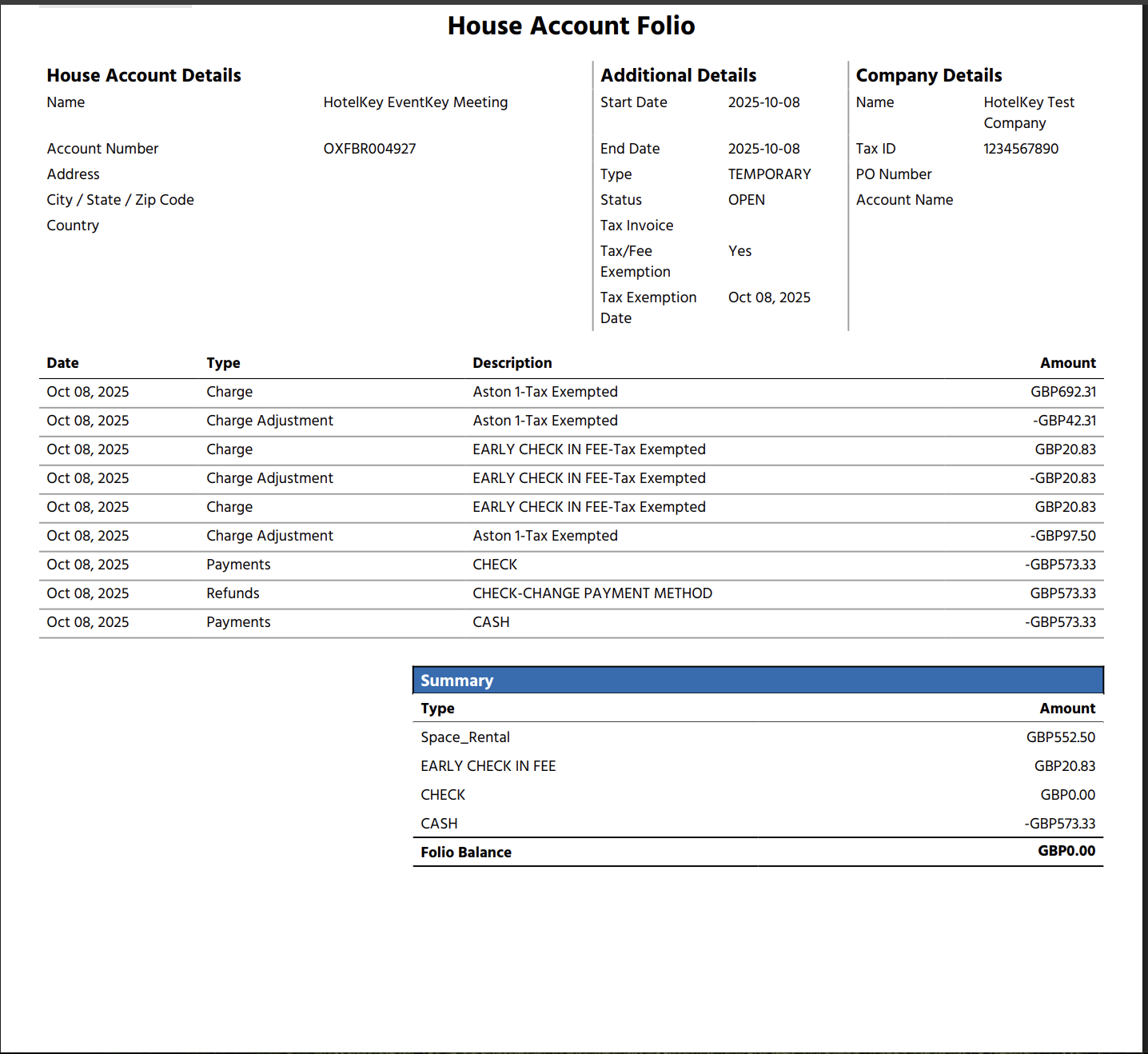Click the HotelKey EventKey Meeting name value
The image size is (1148, 1054).
tap(415, 102)
